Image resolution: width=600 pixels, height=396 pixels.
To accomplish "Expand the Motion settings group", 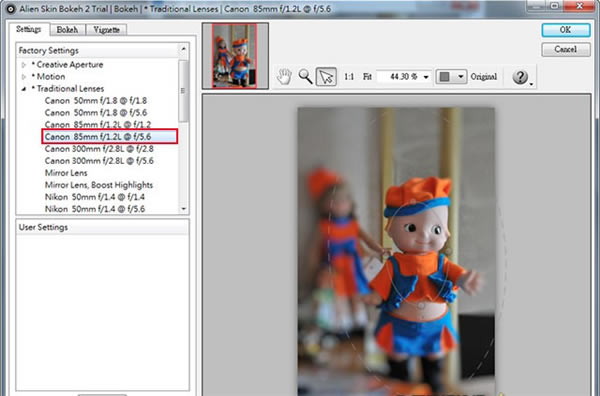I will pyautogui.click(x=24, y=77).
